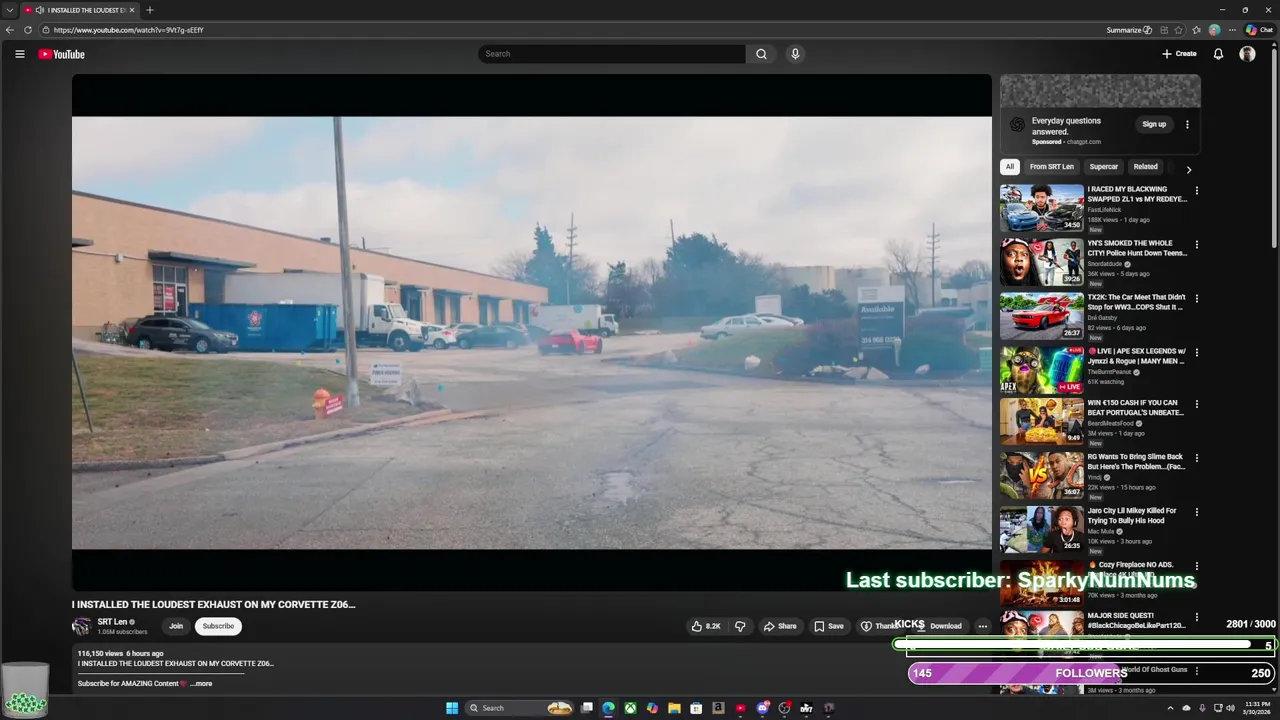Open more actions ellipsis under the video
Viewport: 1280px width, 720px height.
pyautogui.click(x=982, y=626)
